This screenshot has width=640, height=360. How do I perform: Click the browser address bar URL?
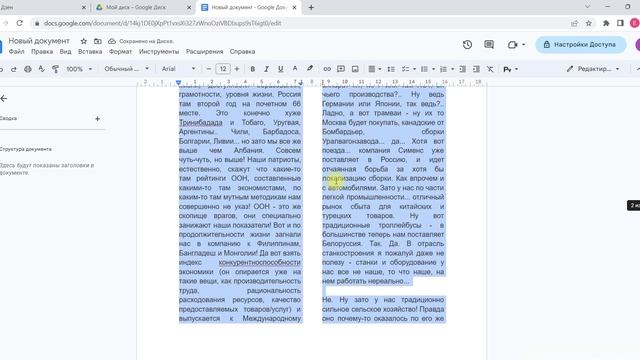point(162,23)
